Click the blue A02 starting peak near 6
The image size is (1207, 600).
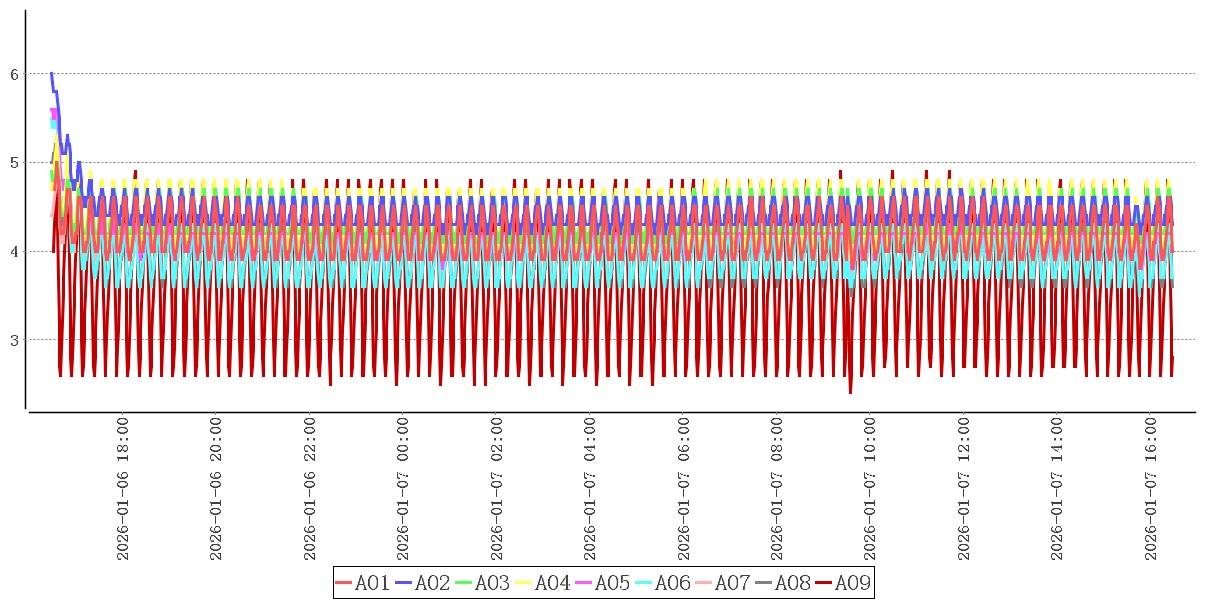[x=52, y=75]
